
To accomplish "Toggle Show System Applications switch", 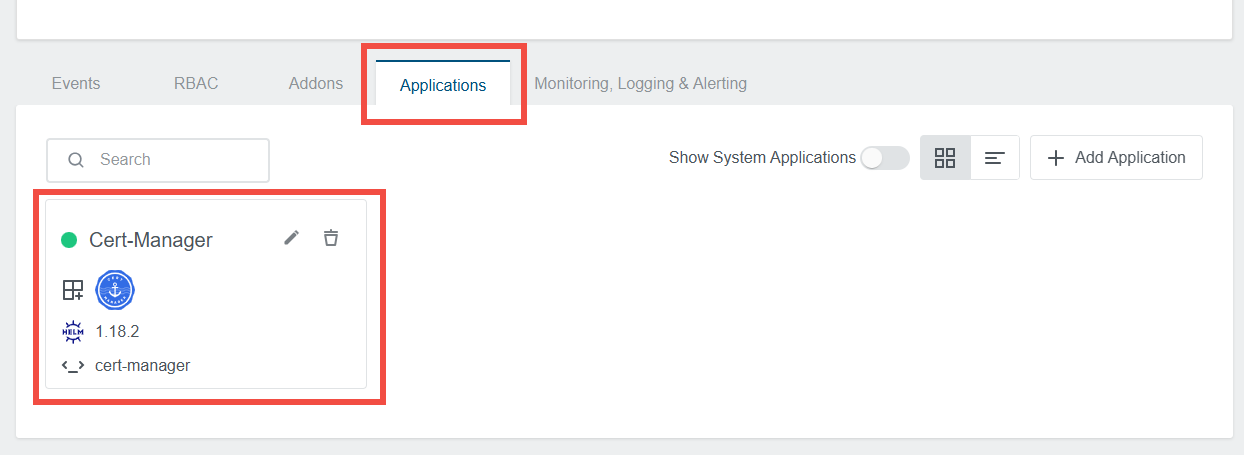I will coord(885,158).
